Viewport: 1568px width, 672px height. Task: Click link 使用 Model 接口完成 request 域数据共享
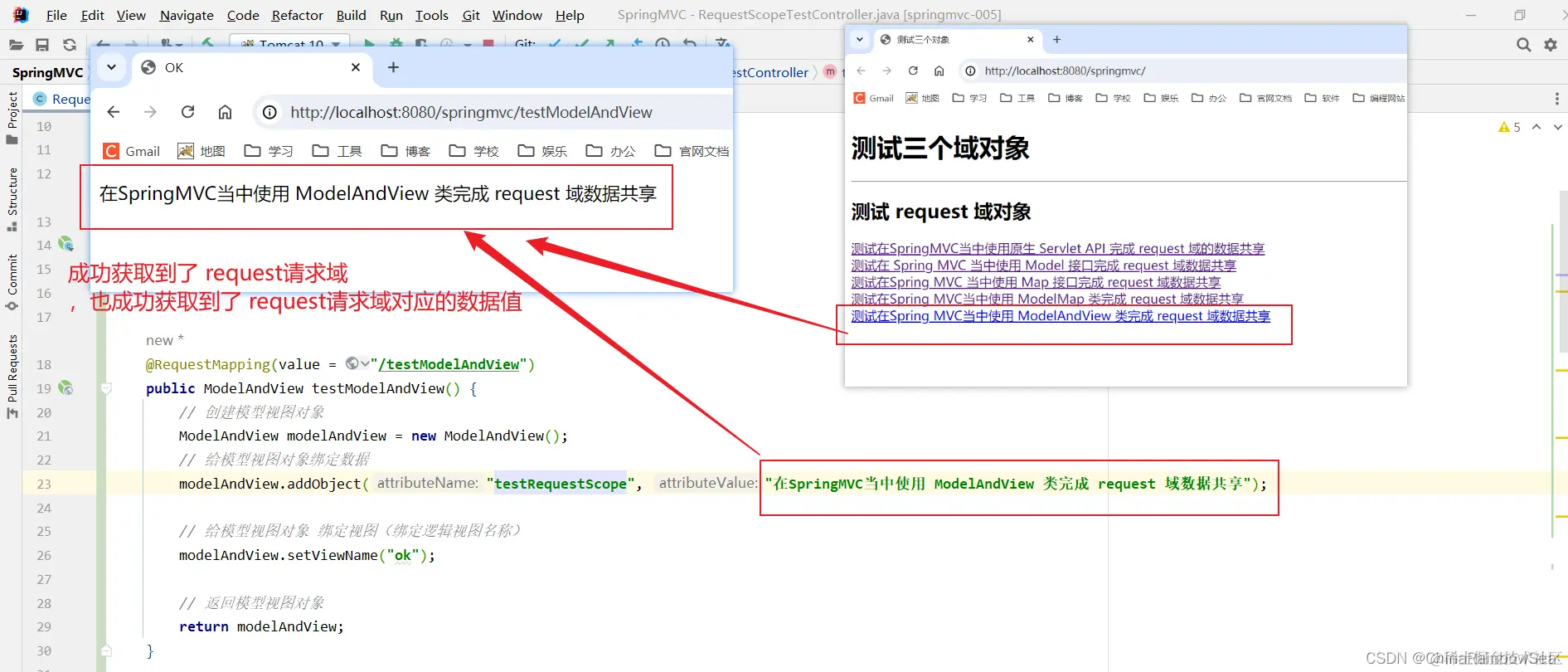coord(1043,265)
